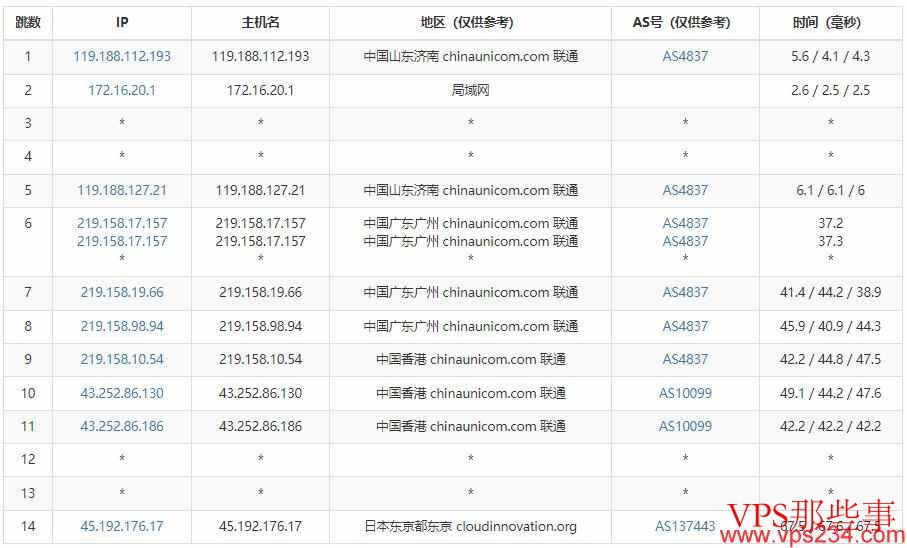Click hop number 3 in 跳数 column

(x=28, y=123)
